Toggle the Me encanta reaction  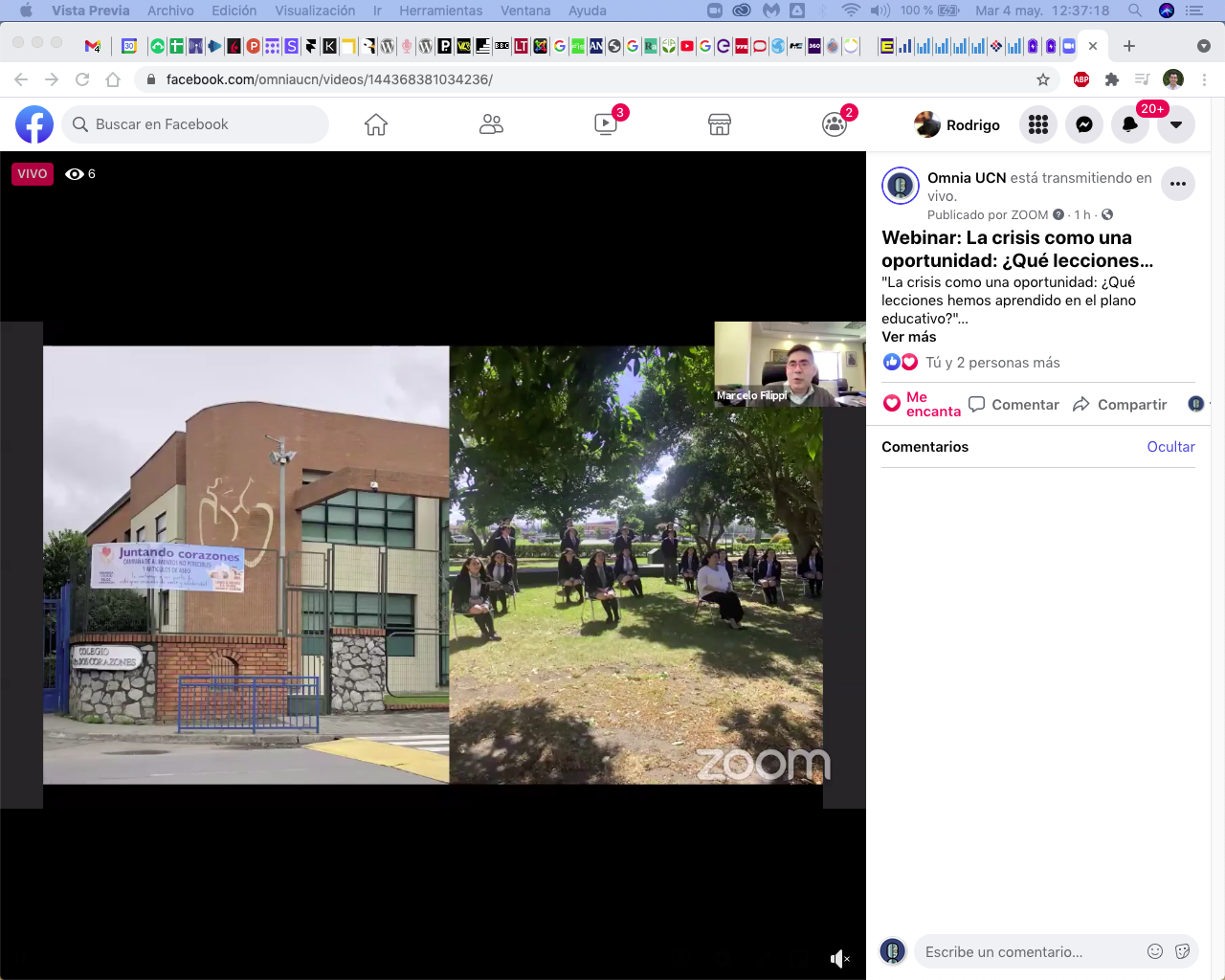tap(921, 404)
